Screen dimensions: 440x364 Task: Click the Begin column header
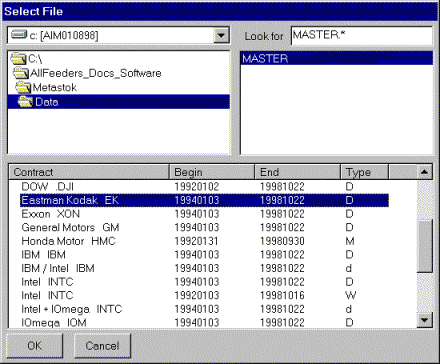tap(212, 172)
